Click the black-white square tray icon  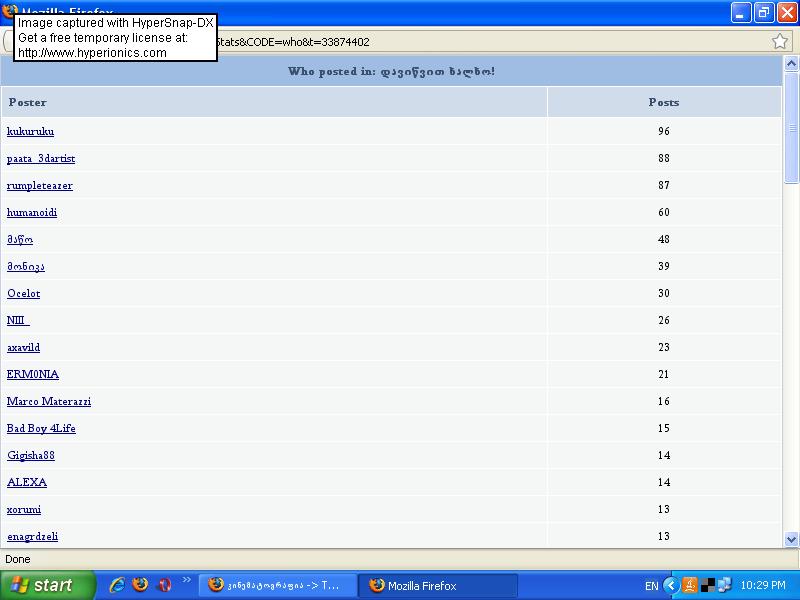click(708, 586)
